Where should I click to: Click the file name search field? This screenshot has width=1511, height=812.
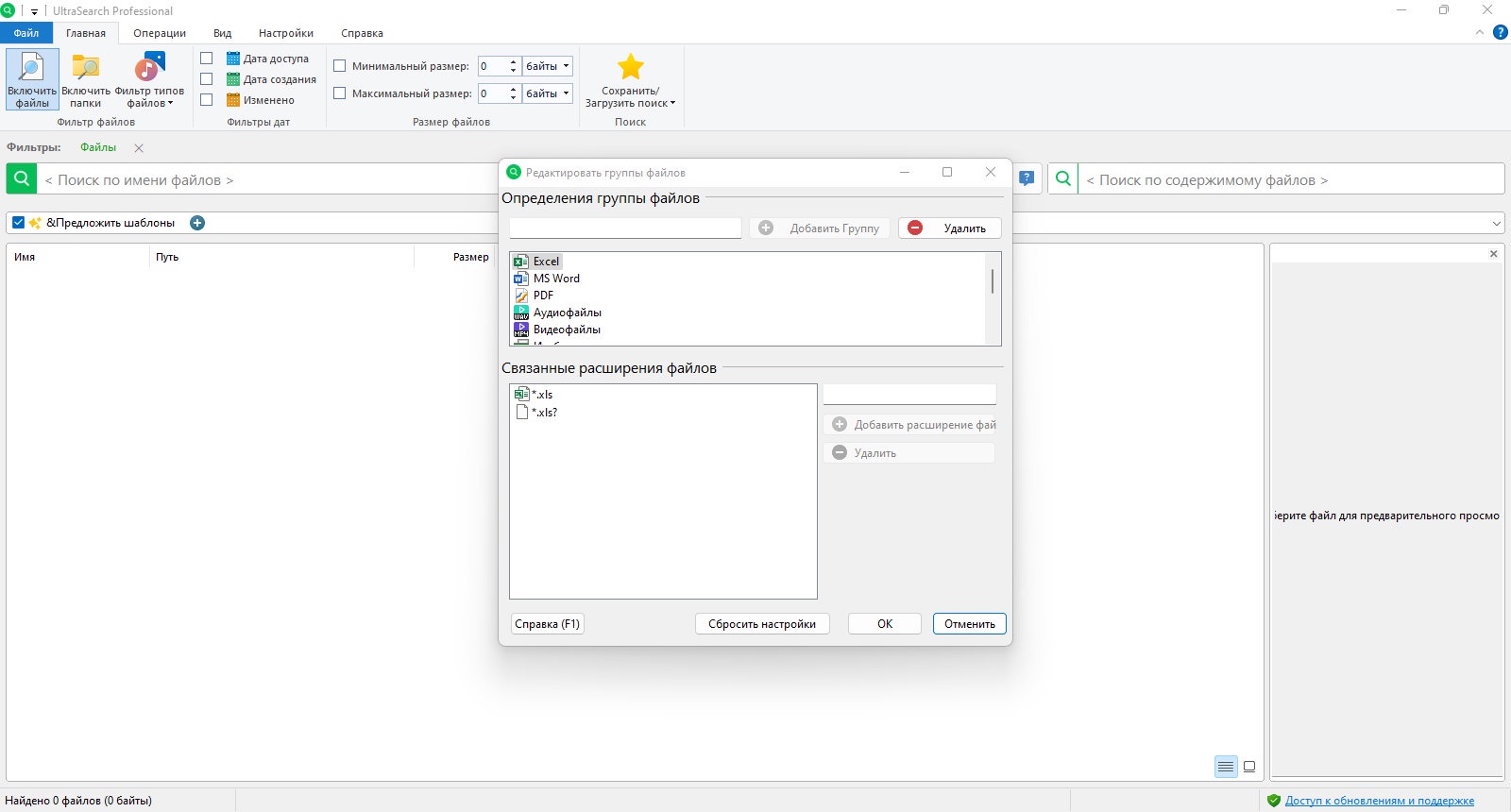point(267,179)
